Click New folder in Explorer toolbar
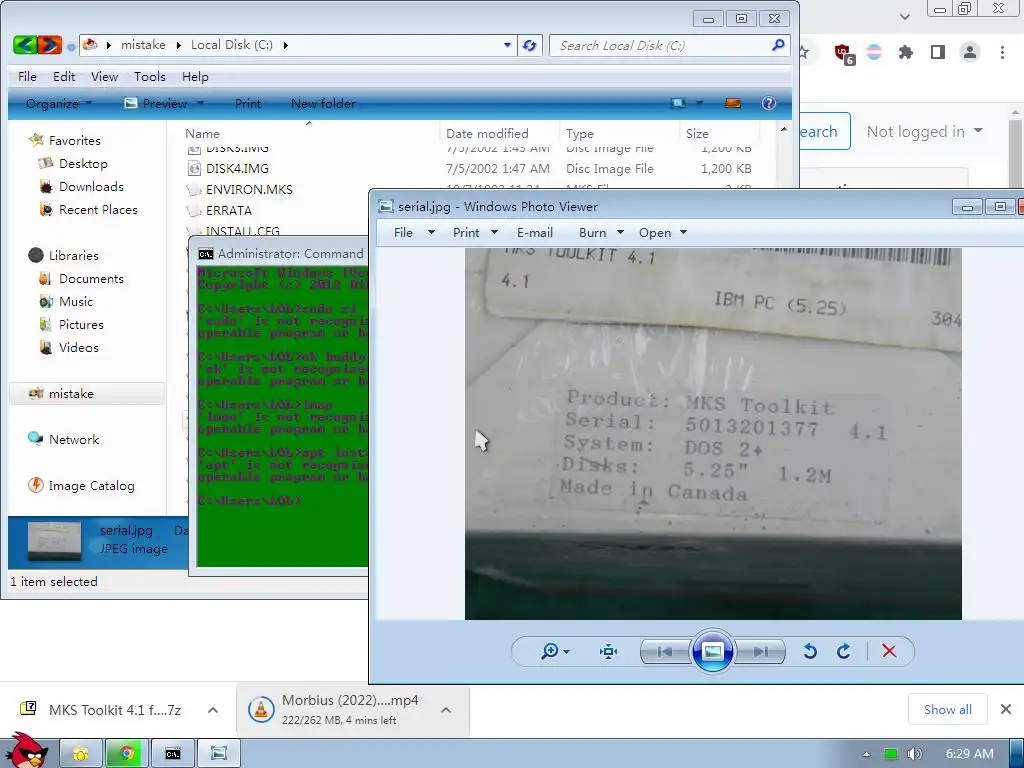The height and width of the screenshot is (768, 1024). click(323, 103)
